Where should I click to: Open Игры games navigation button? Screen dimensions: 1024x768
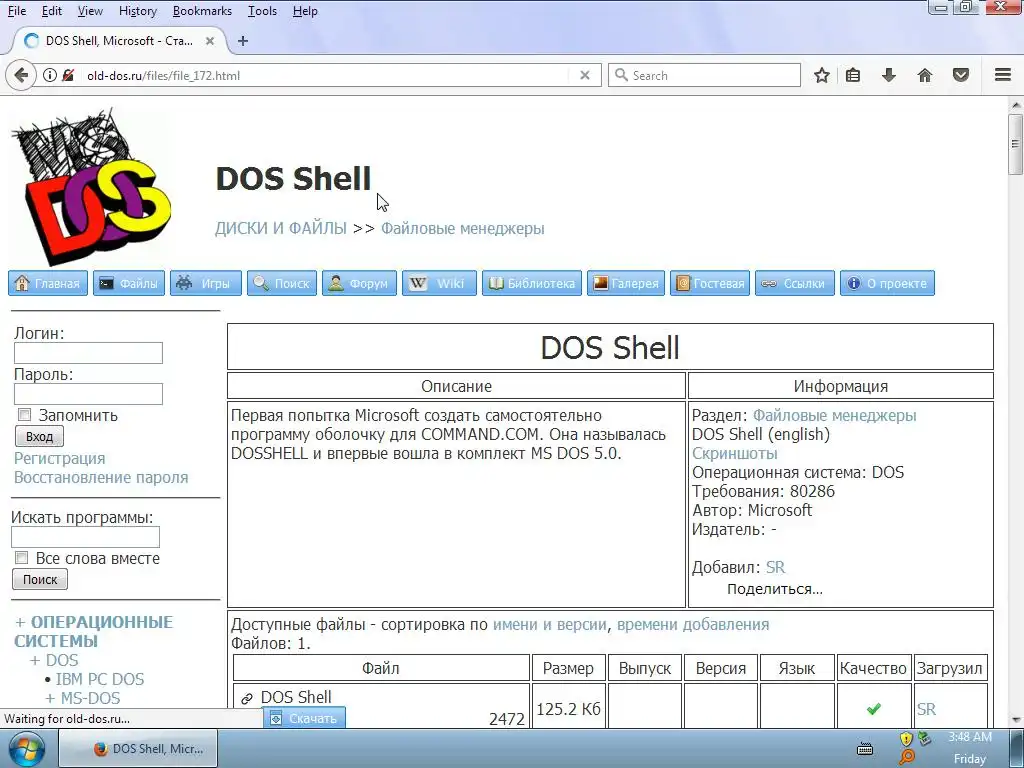[x=206, y=283]
